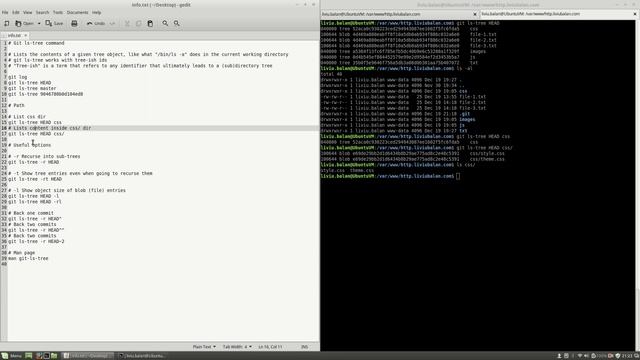Open the Search menu in gedit
640x360 pixels.
[42, 13]
